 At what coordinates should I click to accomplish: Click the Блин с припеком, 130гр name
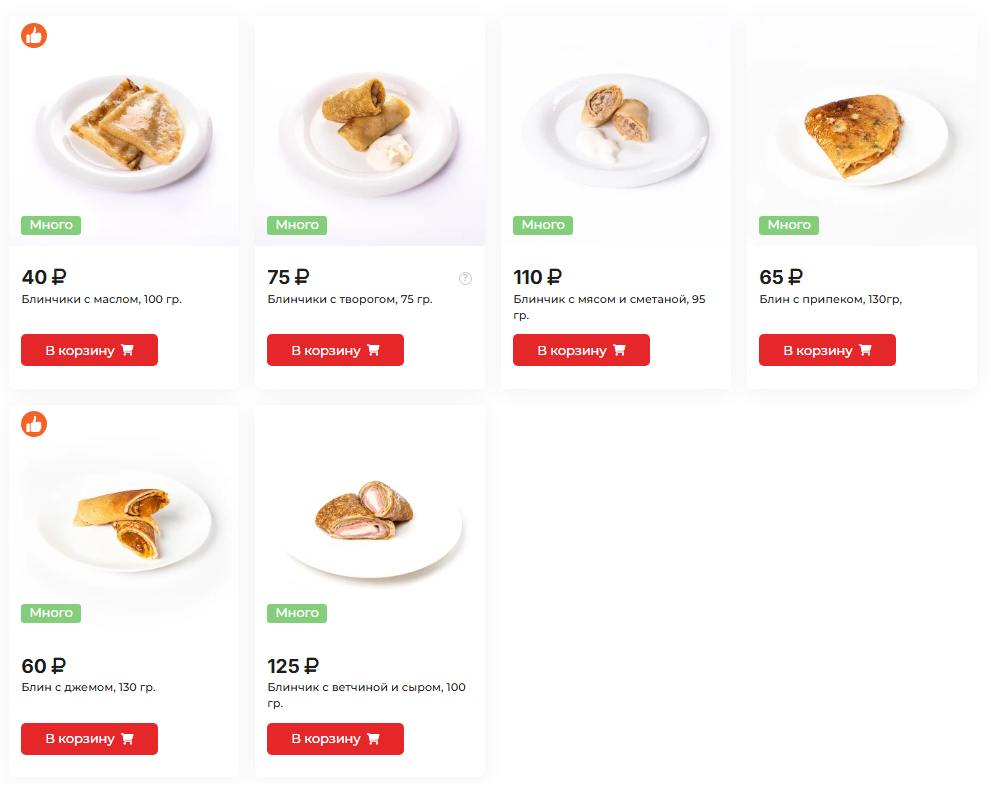830,299
